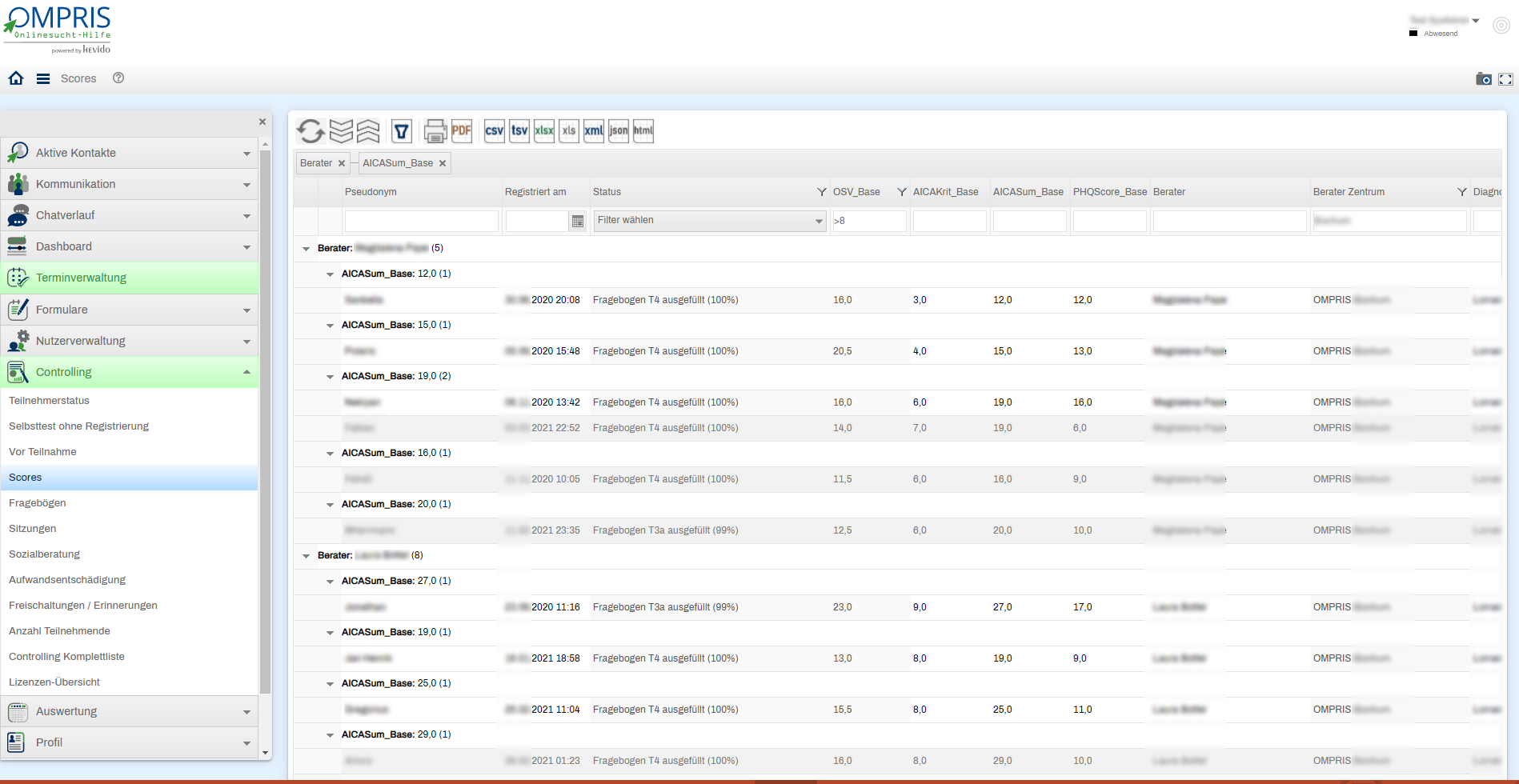
Task: Click the sidebar vertical scrollbar
Action: click(x=265, y=422)
